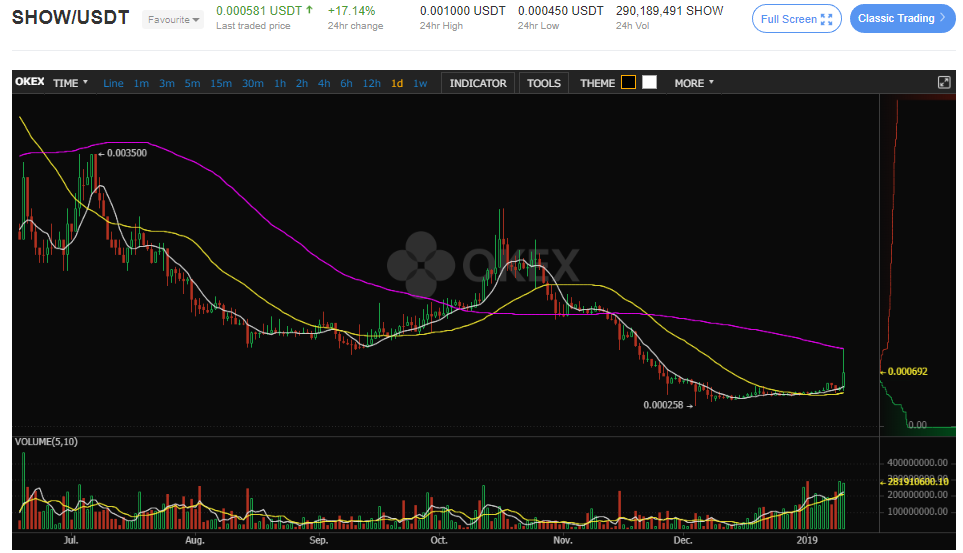Image resolution: width=963 pixels, height=553 pixels.
Task: Open the TOOLS menu
Action: (x=544, y=83)
